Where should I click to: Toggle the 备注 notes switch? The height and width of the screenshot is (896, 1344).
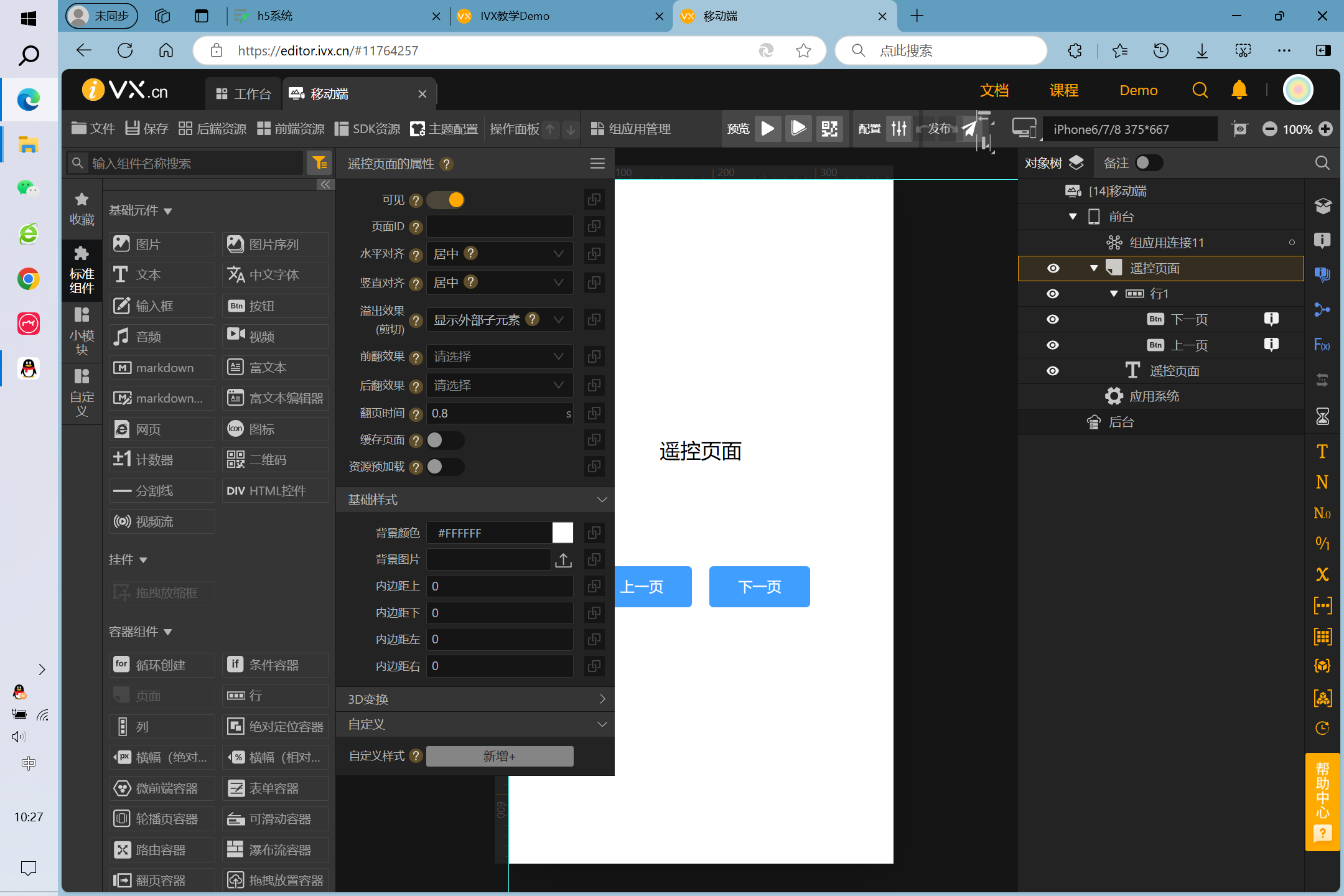click(1149, 163)
